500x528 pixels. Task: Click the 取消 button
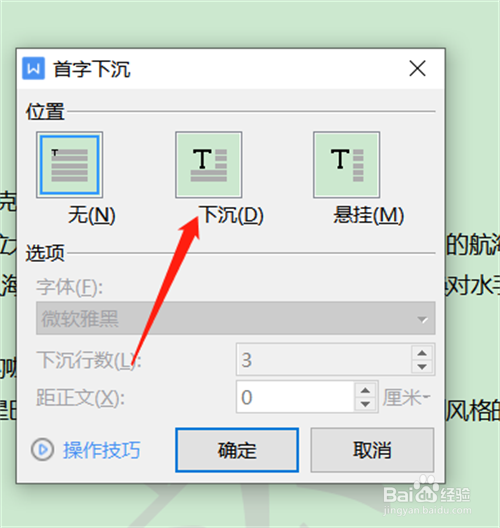[372, 450]
